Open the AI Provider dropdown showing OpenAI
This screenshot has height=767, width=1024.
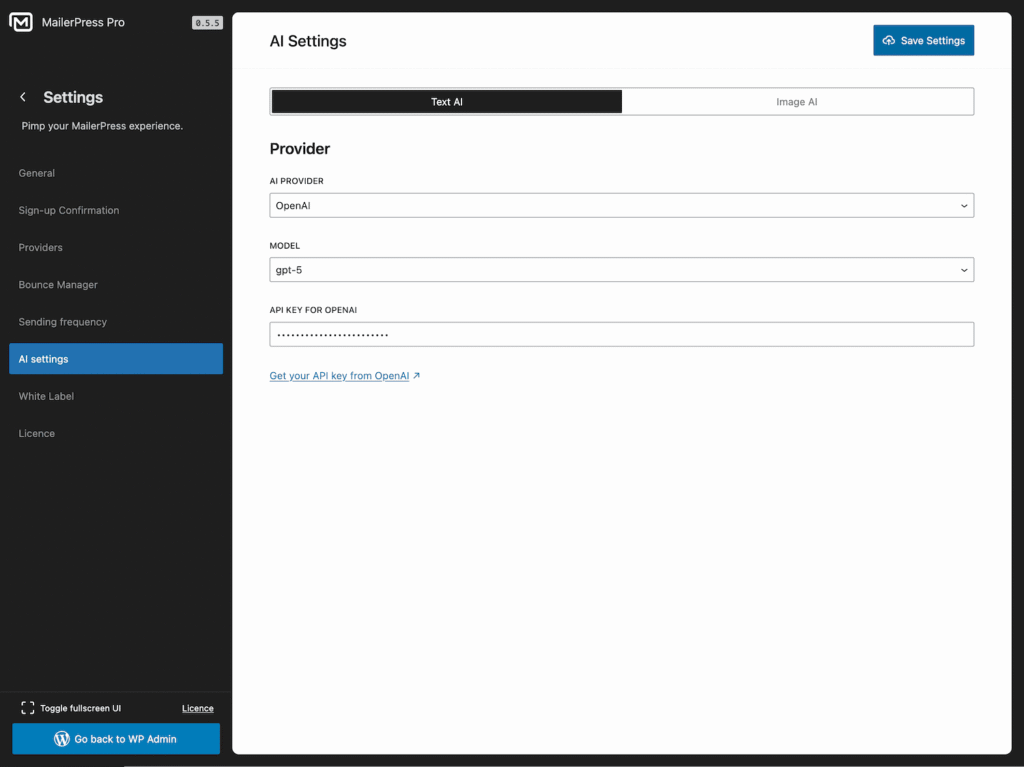(620, 205)
